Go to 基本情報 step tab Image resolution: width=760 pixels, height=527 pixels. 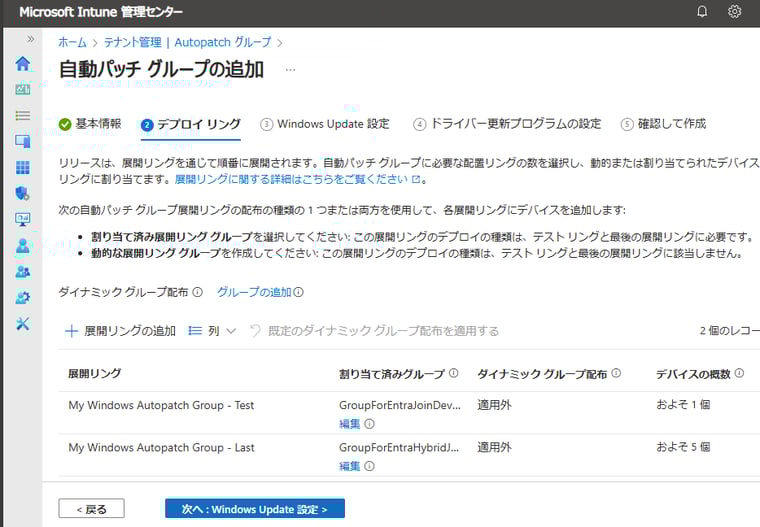[90, 124]
